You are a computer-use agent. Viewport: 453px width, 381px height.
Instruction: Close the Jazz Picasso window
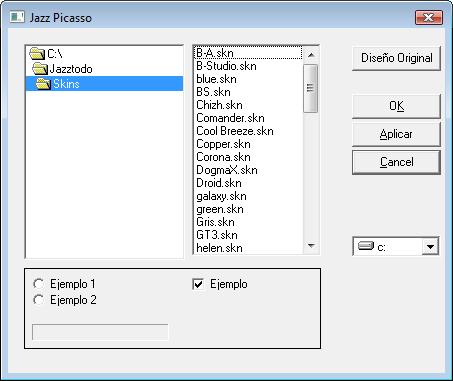429,18
